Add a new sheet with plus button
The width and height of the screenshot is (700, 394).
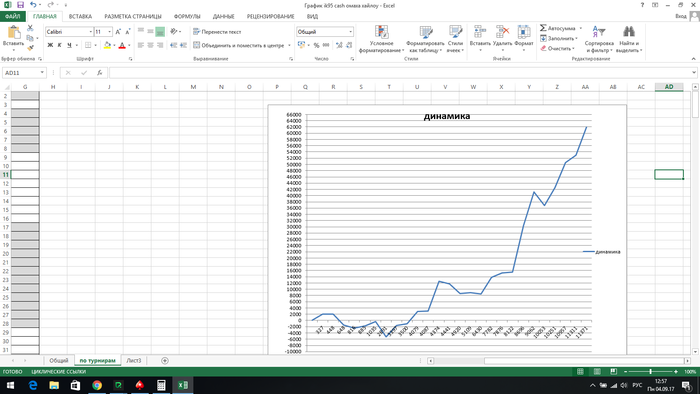coord(165,361)
